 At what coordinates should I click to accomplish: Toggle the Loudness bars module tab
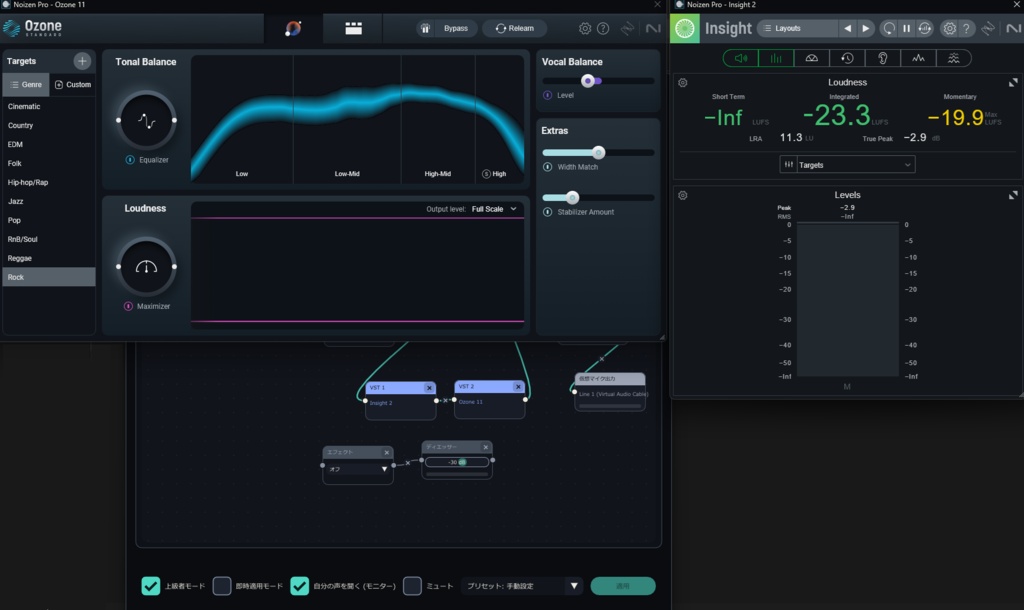[x=776, y=58]
